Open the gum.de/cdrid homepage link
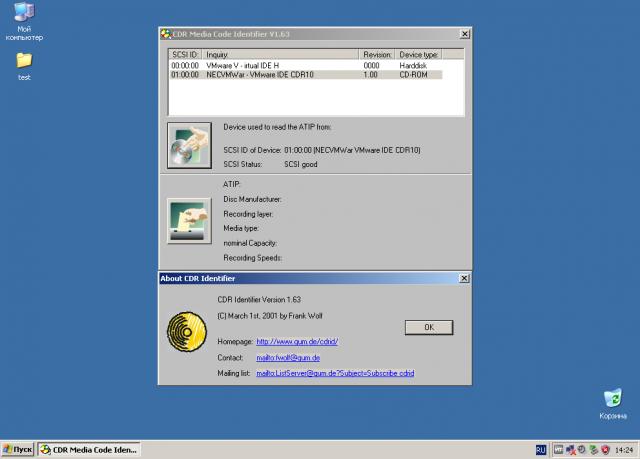 pyautogui.click(x=298, y=341)
